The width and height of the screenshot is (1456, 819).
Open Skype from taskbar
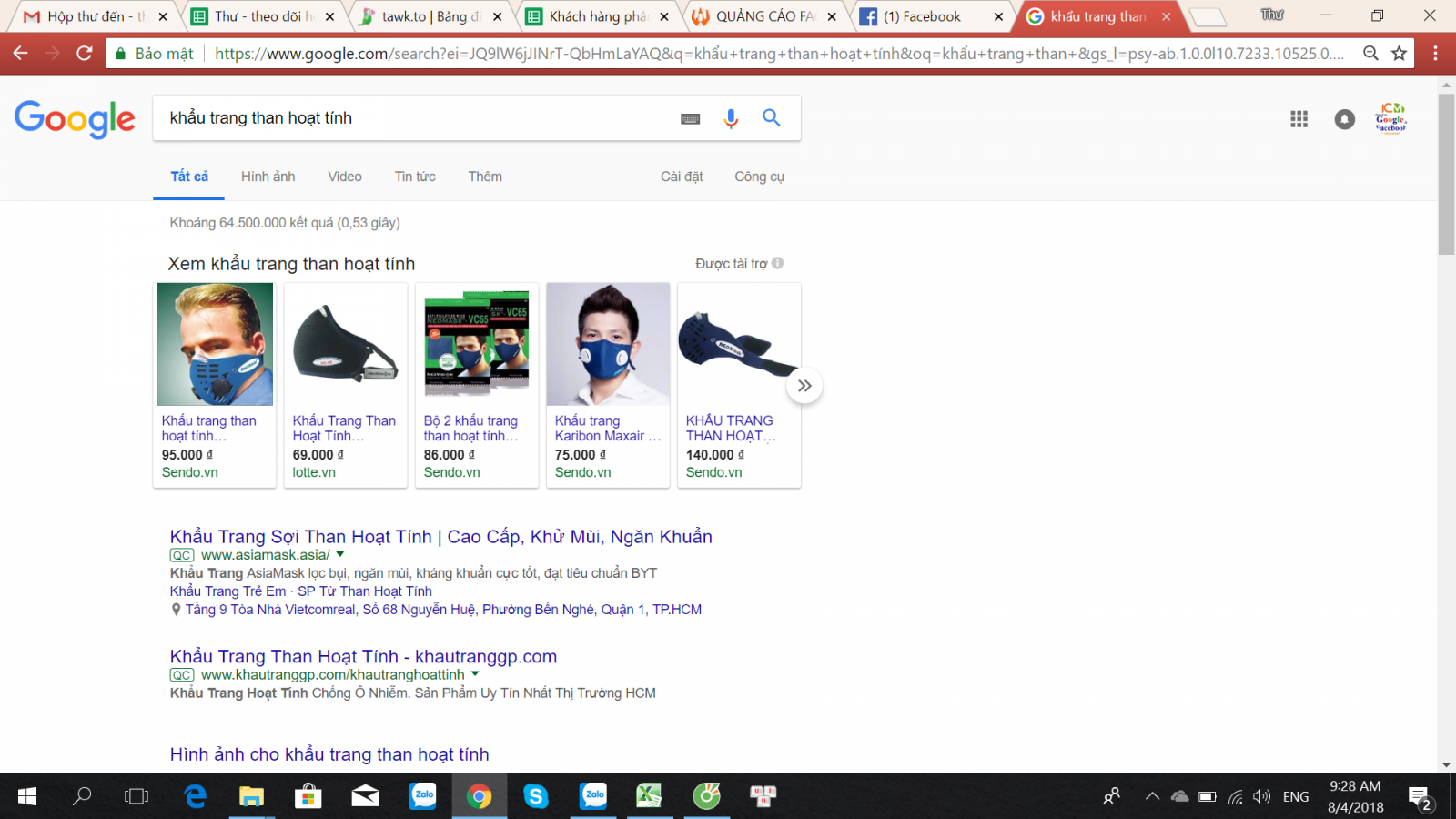(536, 796)
